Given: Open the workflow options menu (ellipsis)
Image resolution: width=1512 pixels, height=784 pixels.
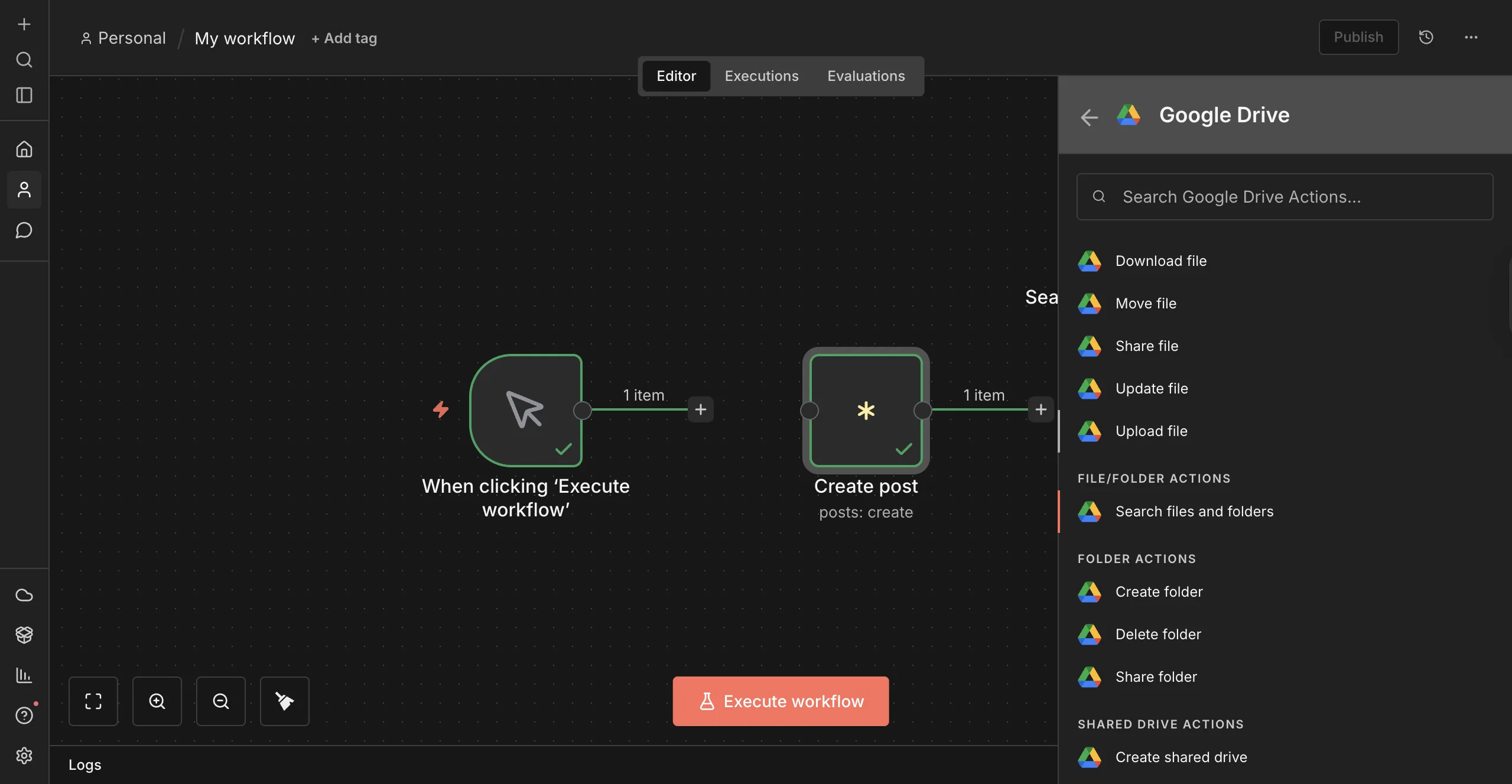Looking at the screenshot, I should click(x=1471, y=37).
